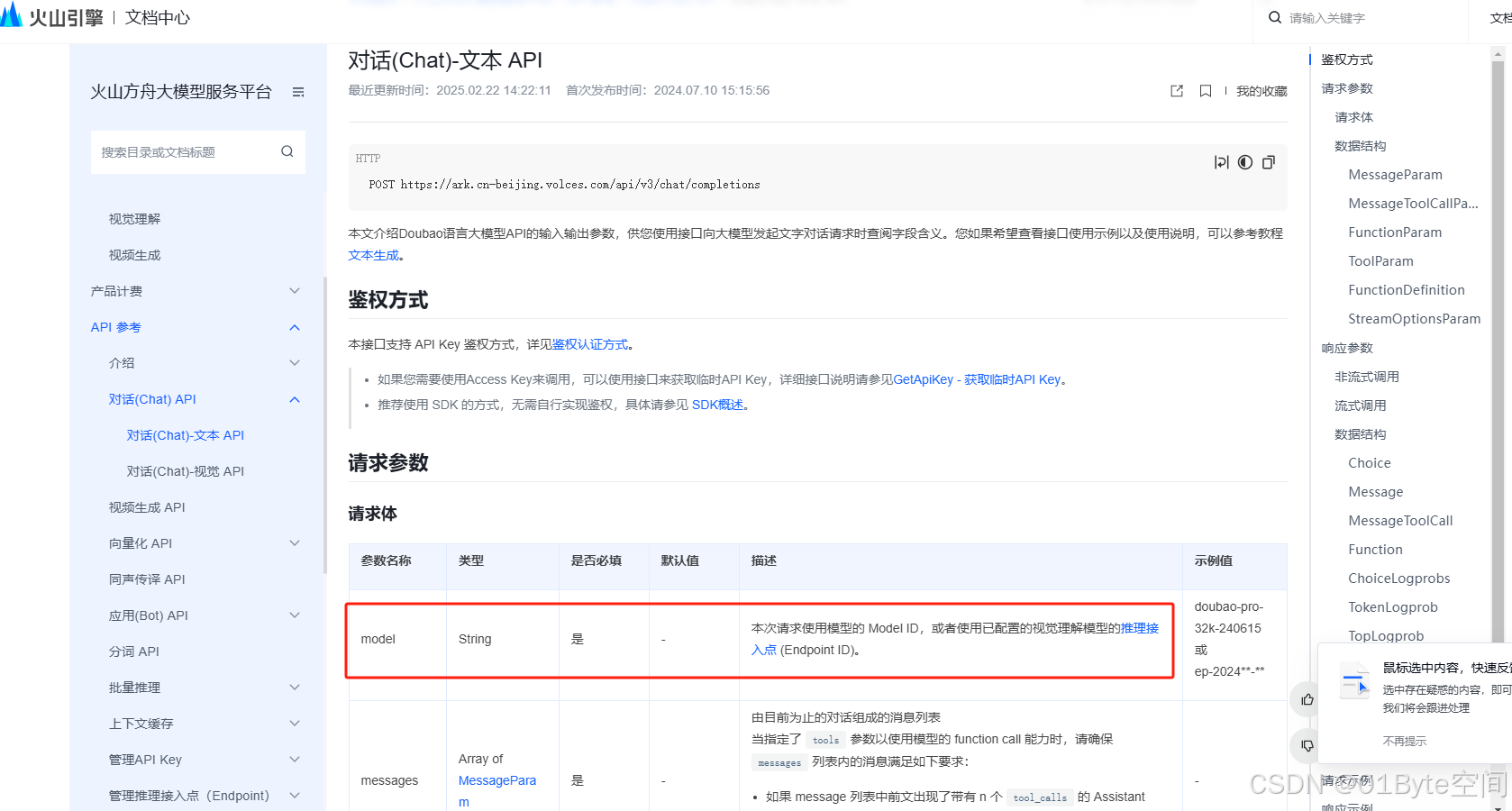The height and width of the screenshot is (811, 1512).
Task: Select 对话(Chat)-文本 API sidebar item
Action: pyautogui.click(x=186, y=435)
